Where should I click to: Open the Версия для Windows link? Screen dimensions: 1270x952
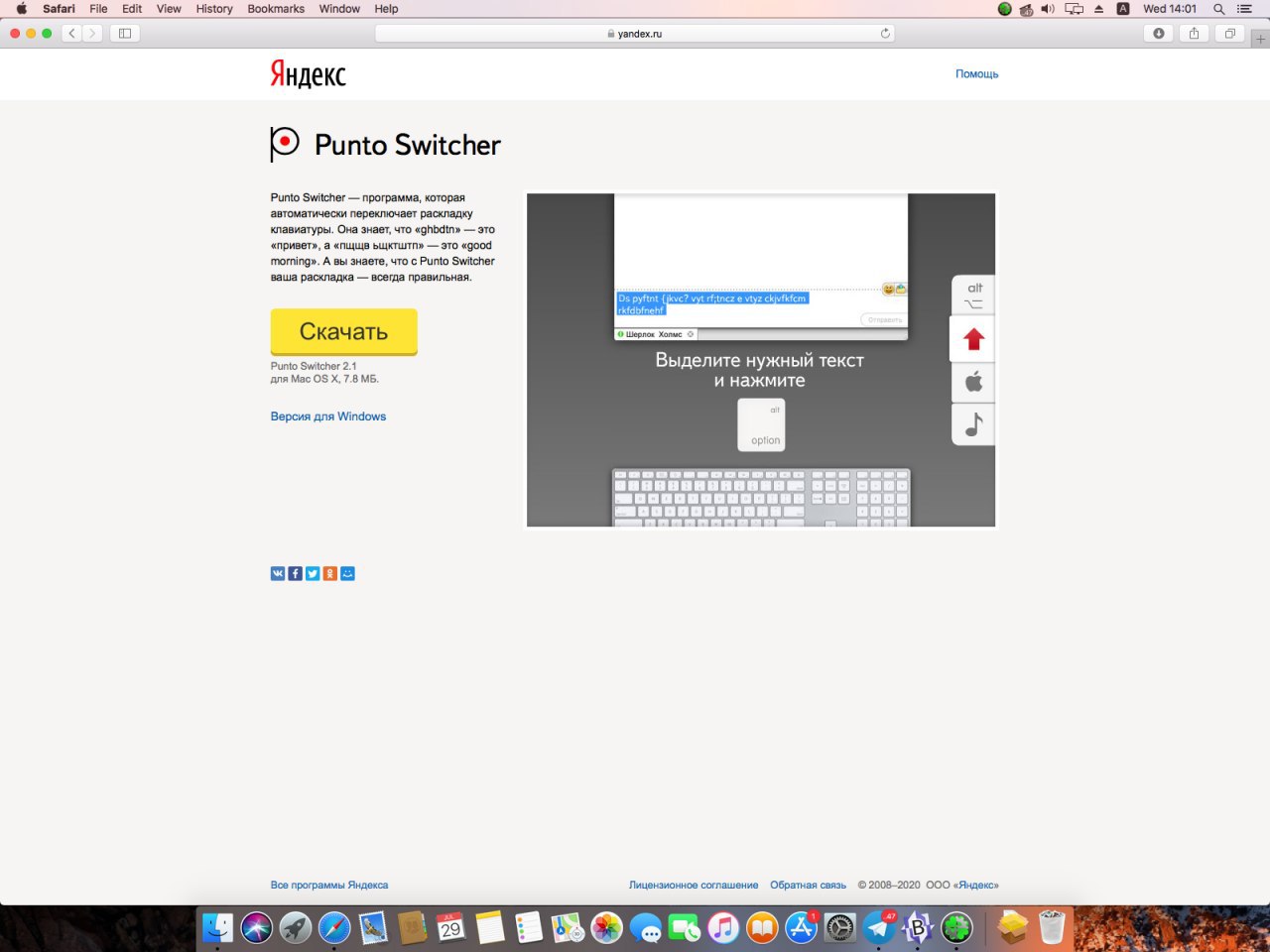tap(328, 416)
